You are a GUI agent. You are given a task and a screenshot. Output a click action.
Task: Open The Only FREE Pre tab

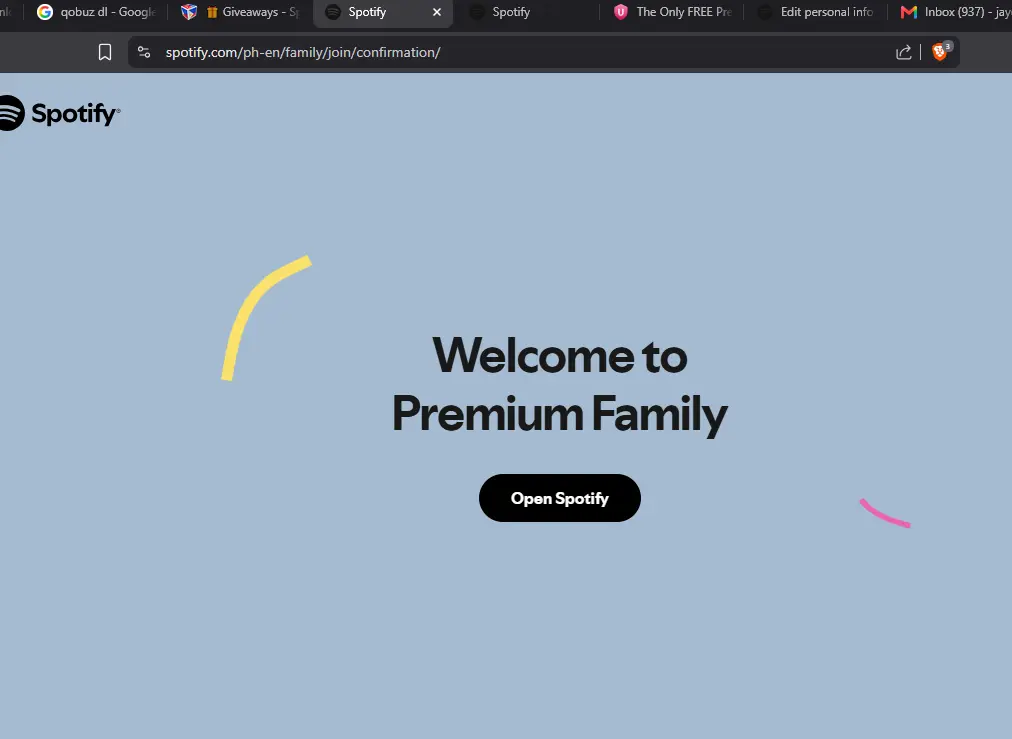tap(673, 12)
